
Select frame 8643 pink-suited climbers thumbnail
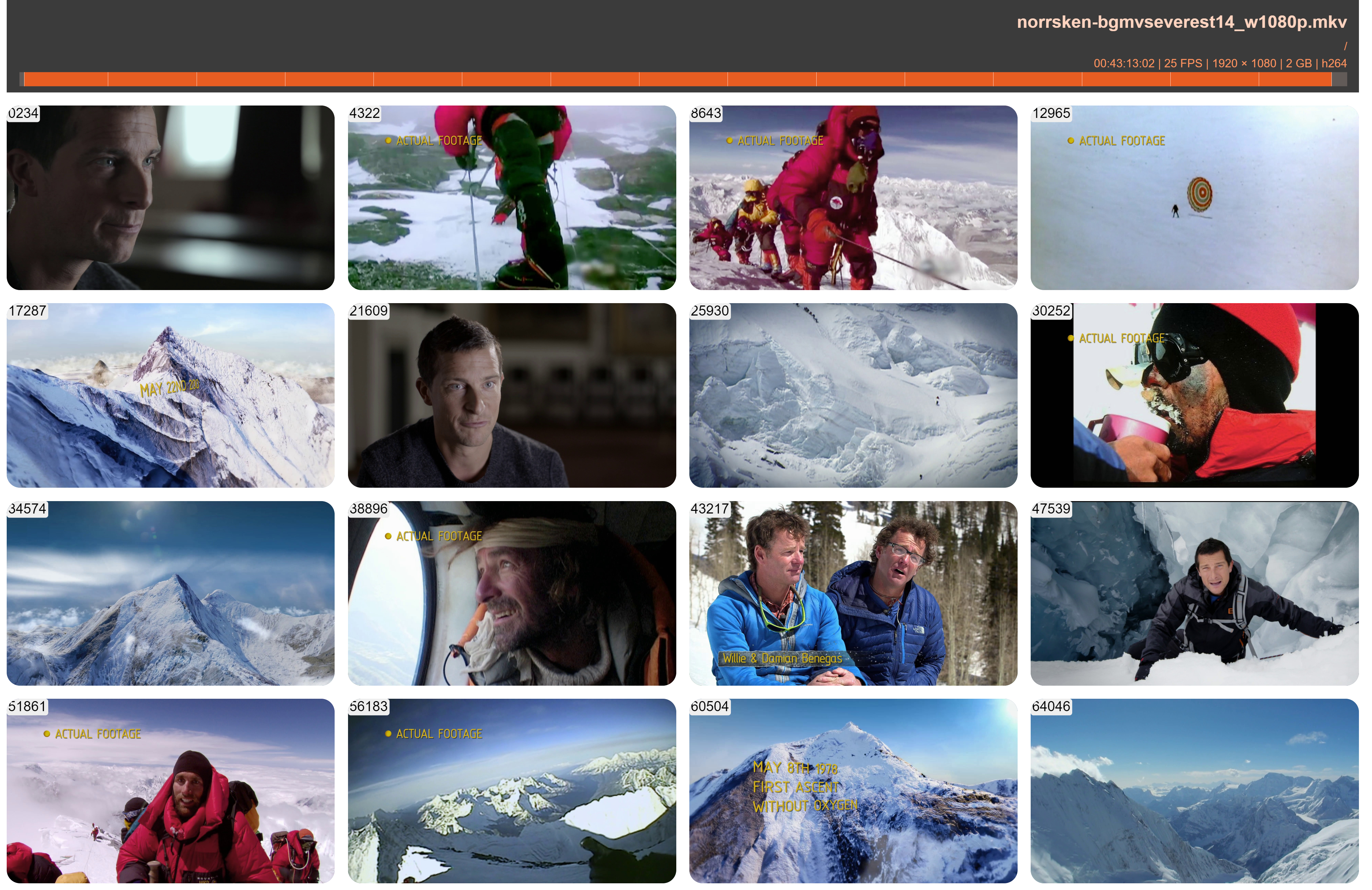(x=852, y=198)
